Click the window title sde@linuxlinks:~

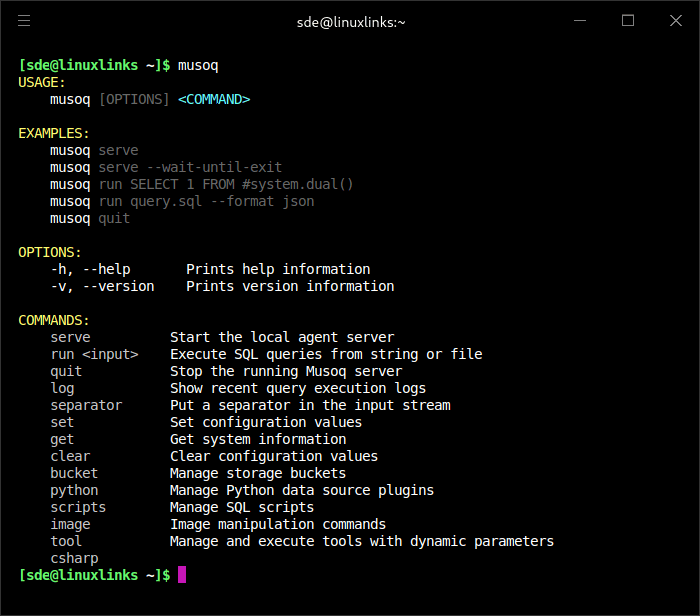351,22
